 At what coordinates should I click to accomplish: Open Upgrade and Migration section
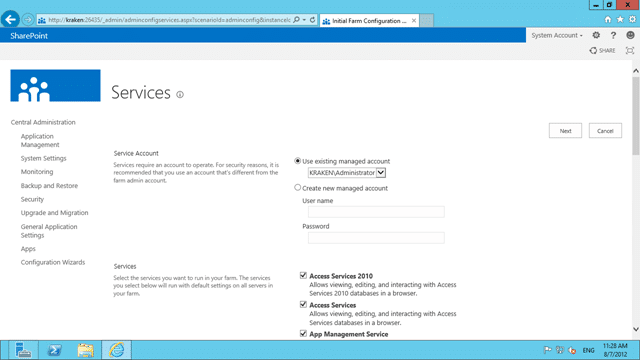pyautogui.click(x=54, y=213)
